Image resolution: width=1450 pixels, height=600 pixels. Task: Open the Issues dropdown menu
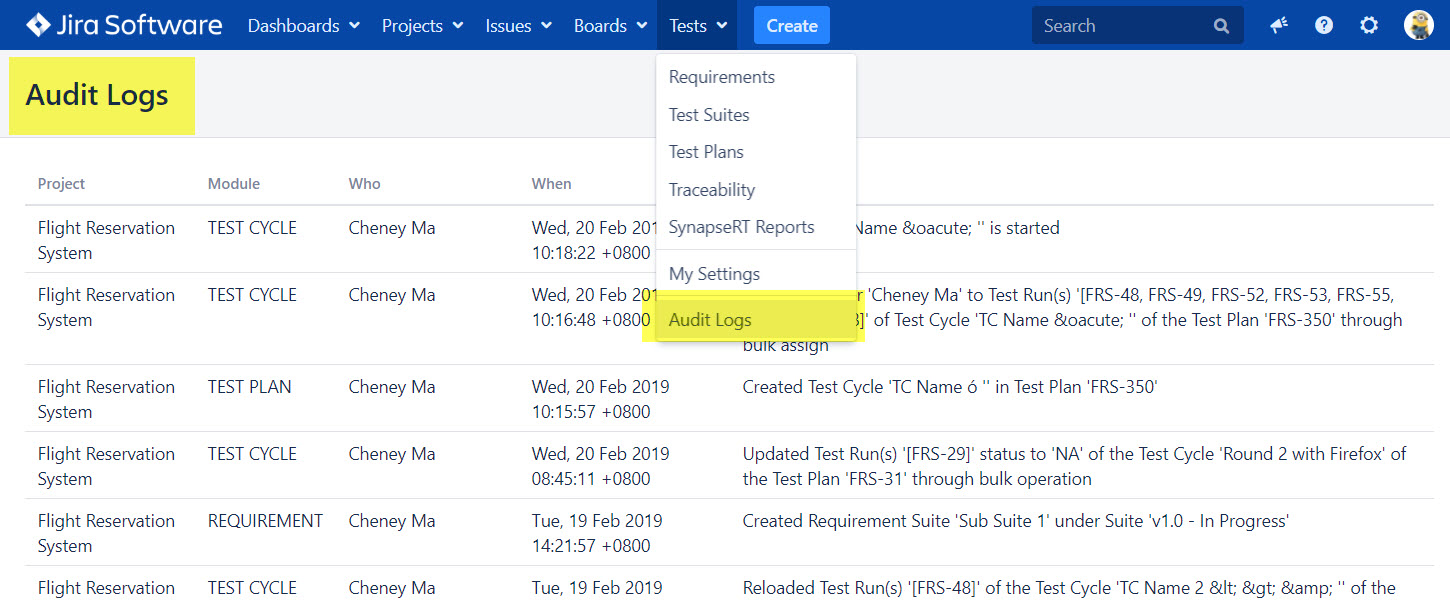point(518,26)
